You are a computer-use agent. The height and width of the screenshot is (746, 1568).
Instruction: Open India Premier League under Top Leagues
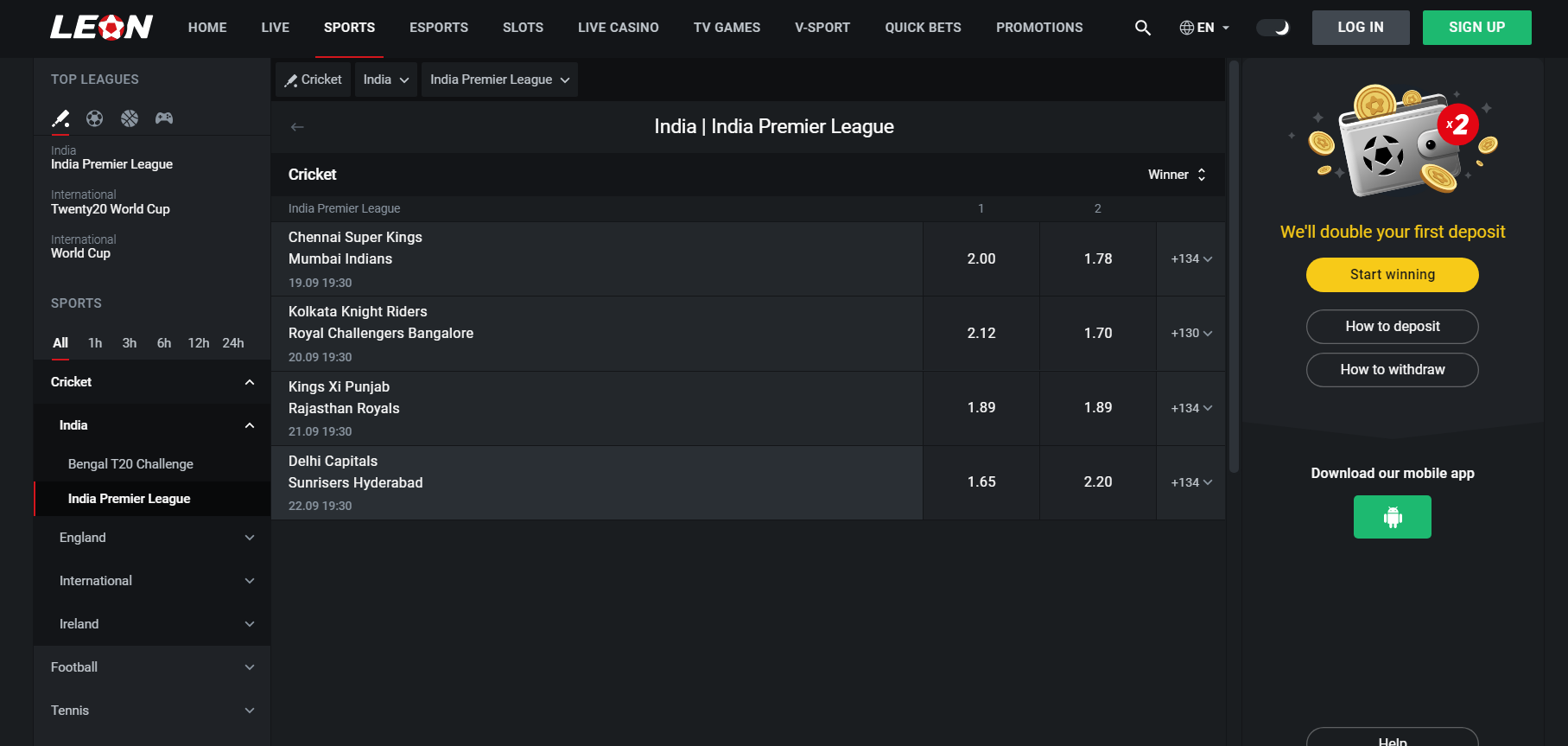(111, 157)
